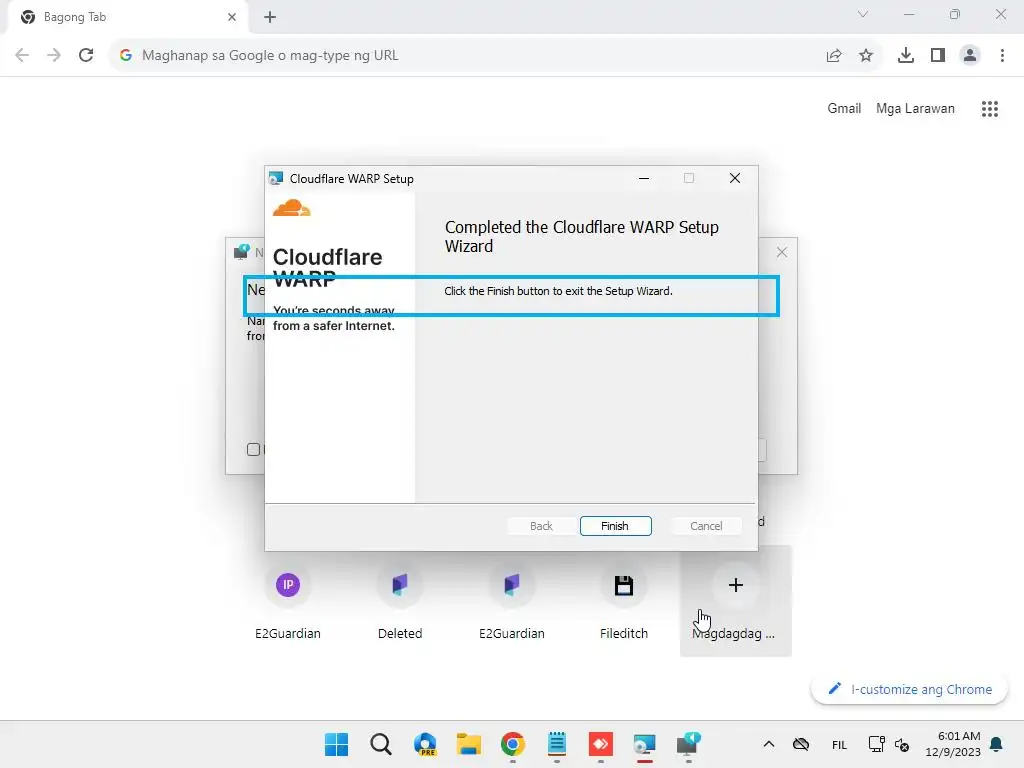Open the clock showing 6:01 AM

pos(953,744)
